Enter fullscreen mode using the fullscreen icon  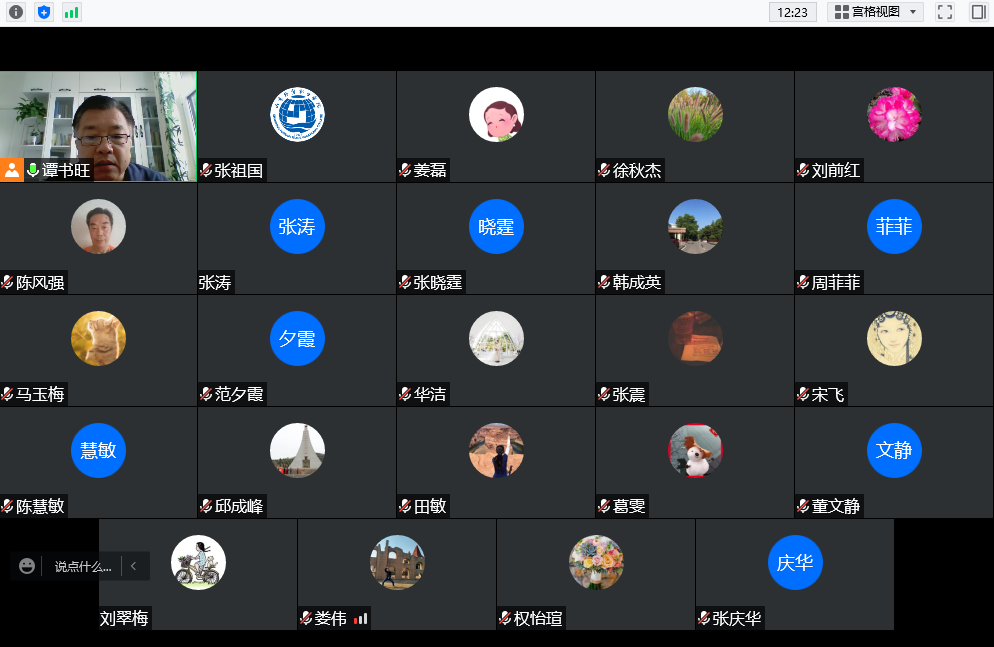tap(945, 12)
